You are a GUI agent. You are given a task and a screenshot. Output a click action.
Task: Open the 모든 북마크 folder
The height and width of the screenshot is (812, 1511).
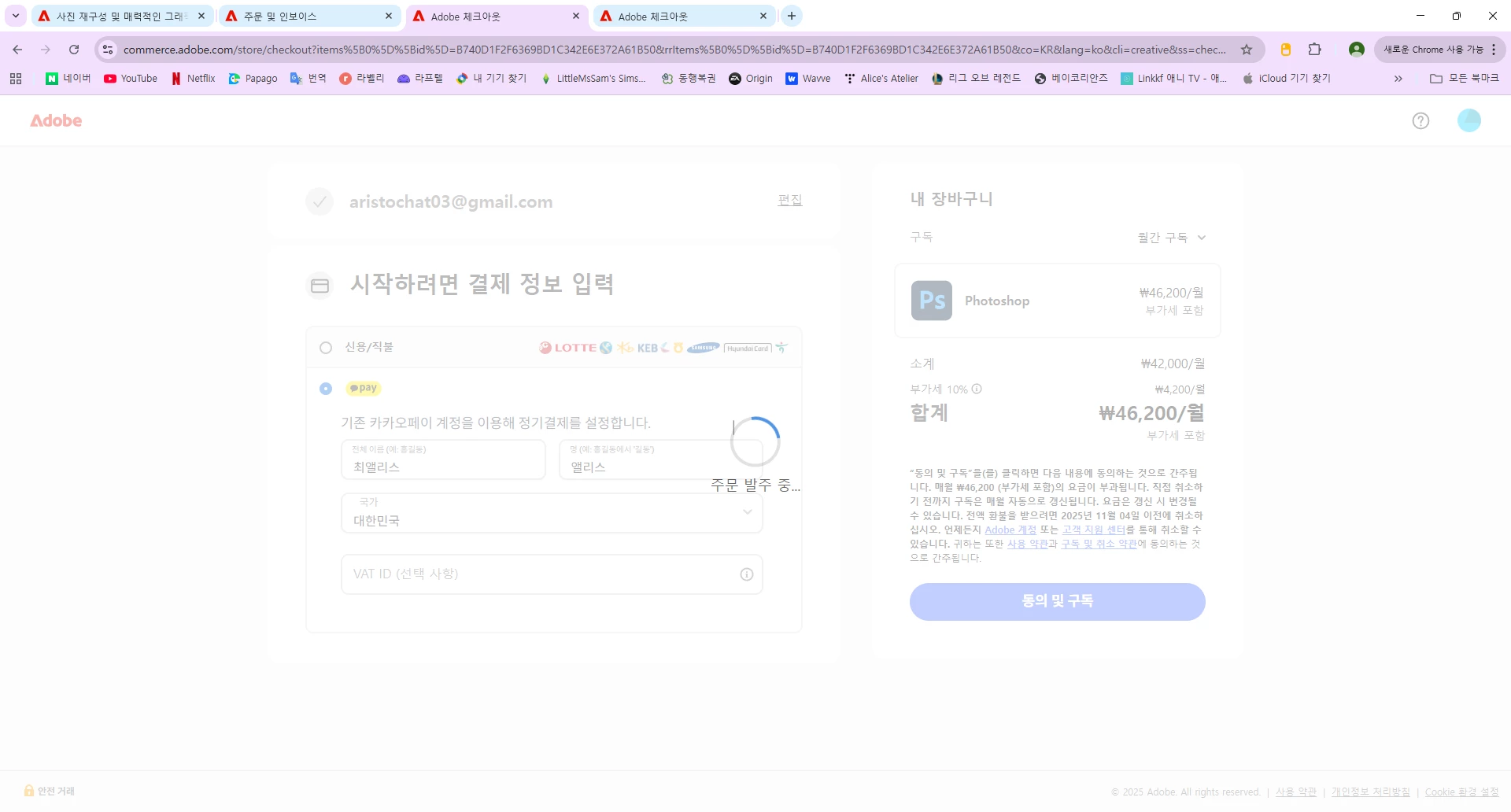[1465, 79]
